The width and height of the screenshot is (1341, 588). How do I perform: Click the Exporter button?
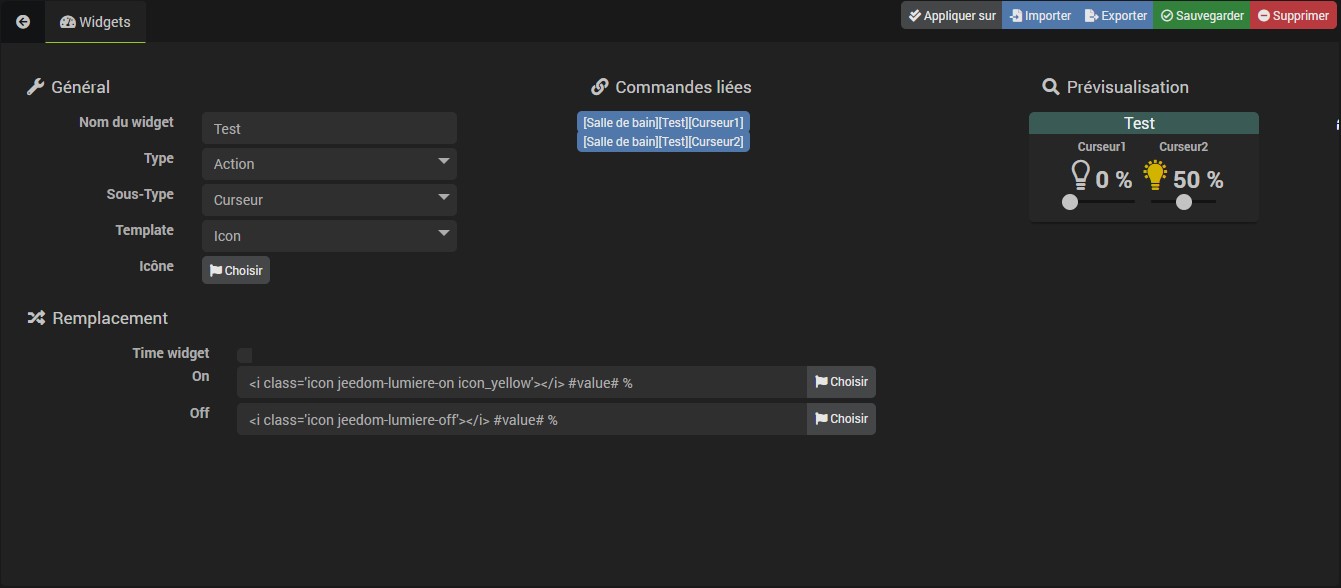click(x=1115, y=15)
